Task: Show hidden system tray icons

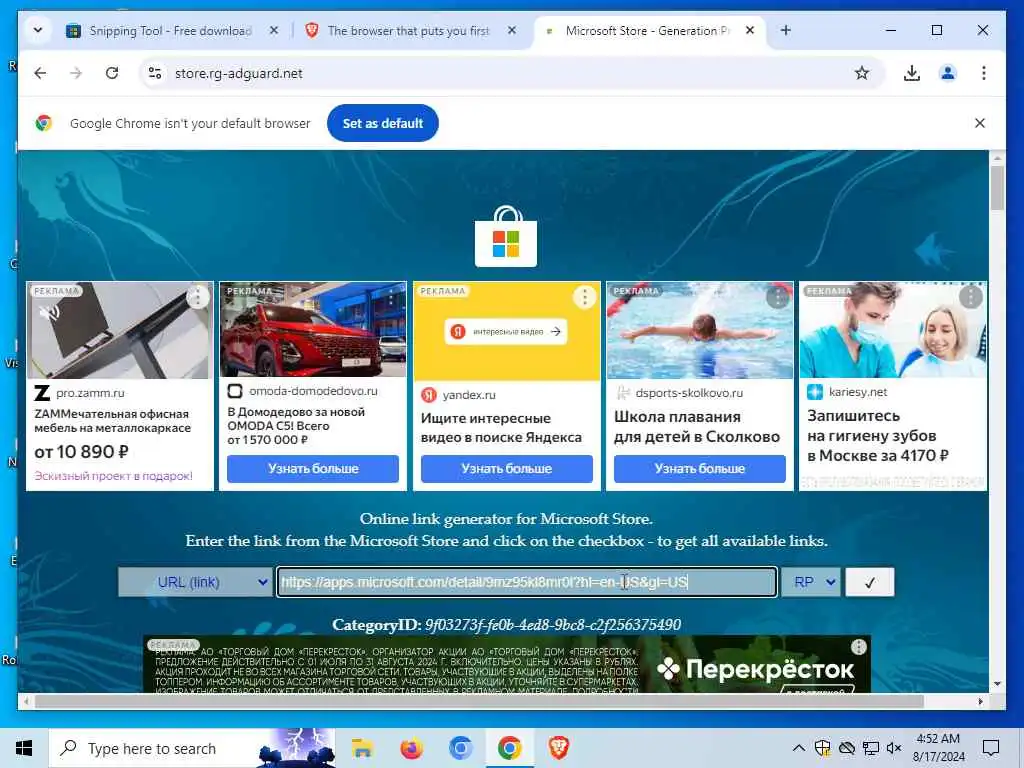Action: pos(798,748)
